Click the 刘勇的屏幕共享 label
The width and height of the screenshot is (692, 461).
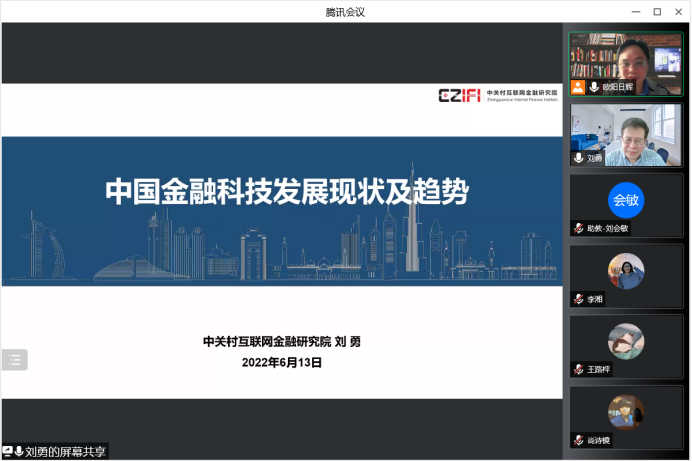pyautogui.click(x=65, y=452)
